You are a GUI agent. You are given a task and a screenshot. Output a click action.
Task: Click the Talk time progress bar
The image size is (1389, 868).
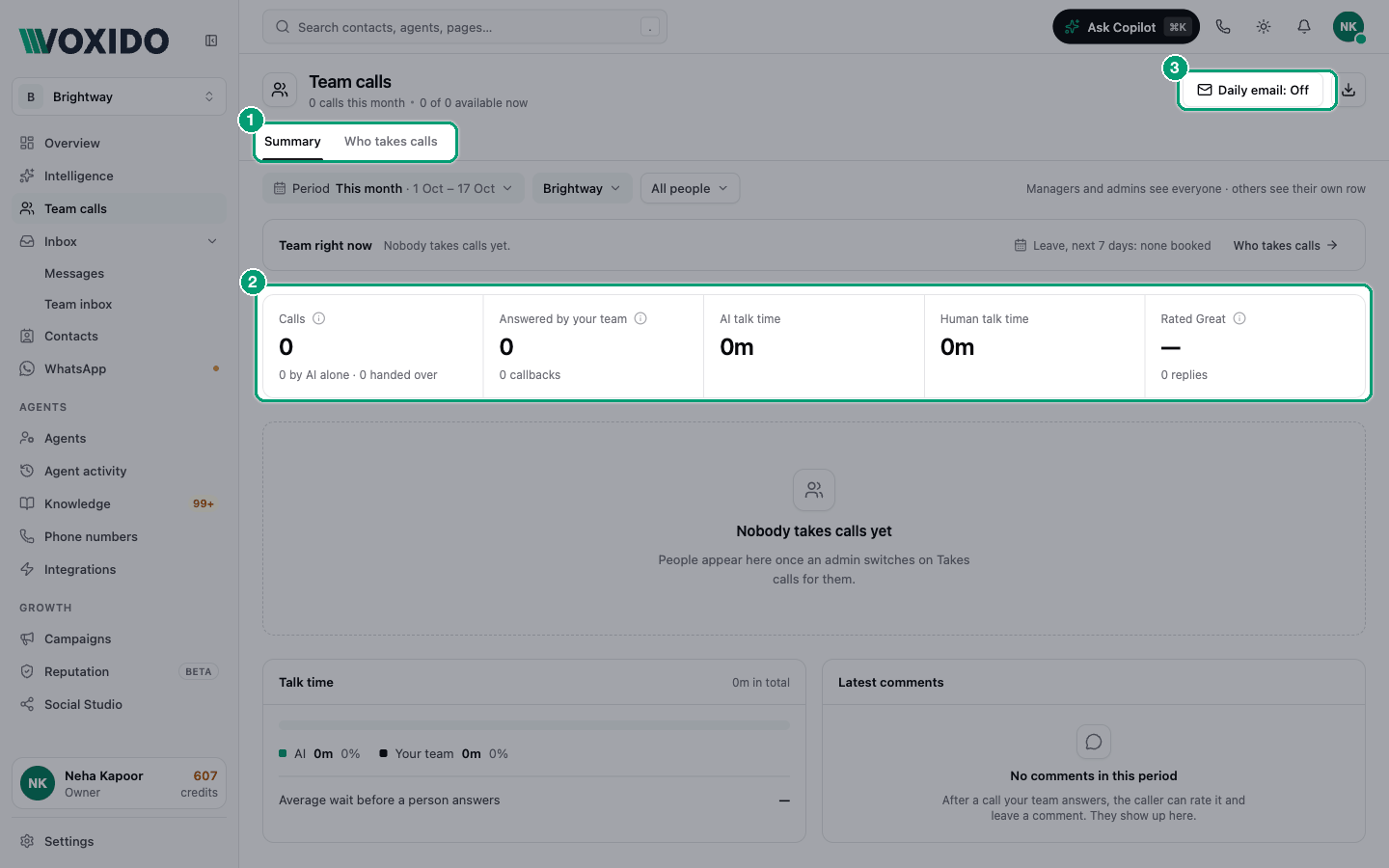click(534, 725)
